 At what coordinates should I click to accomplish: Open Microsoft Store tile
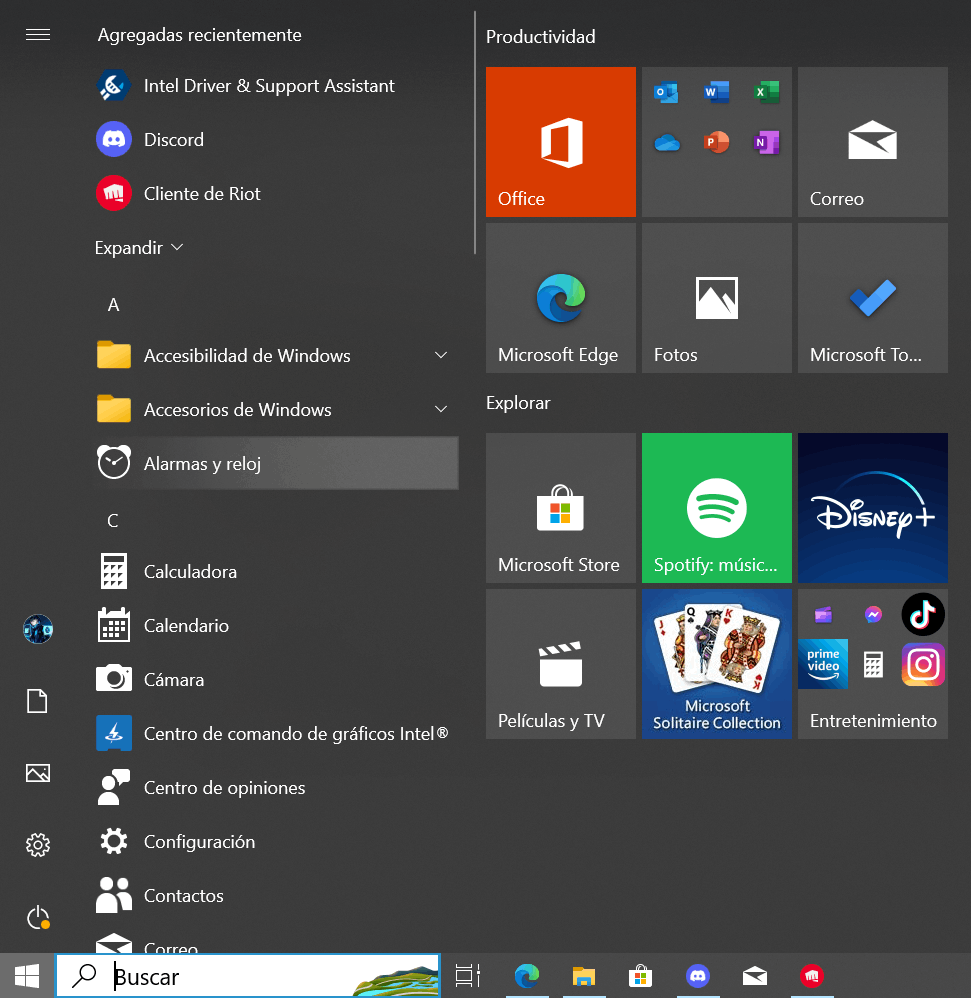[561, 508]
